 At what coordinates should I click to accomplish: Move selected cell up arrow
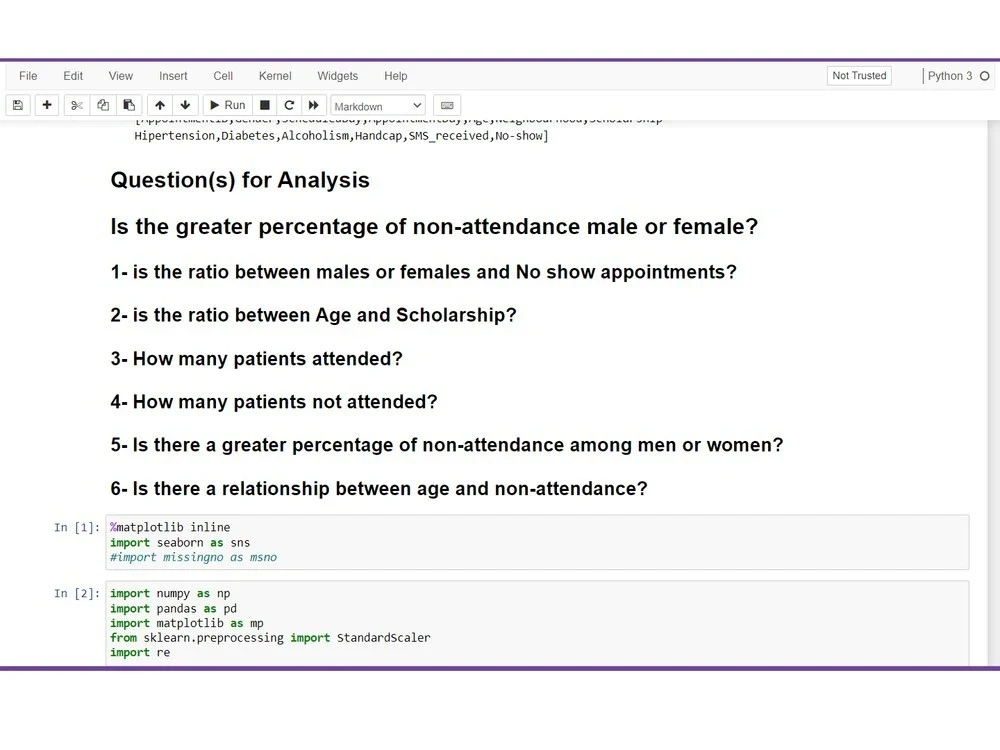click(159, 105)
